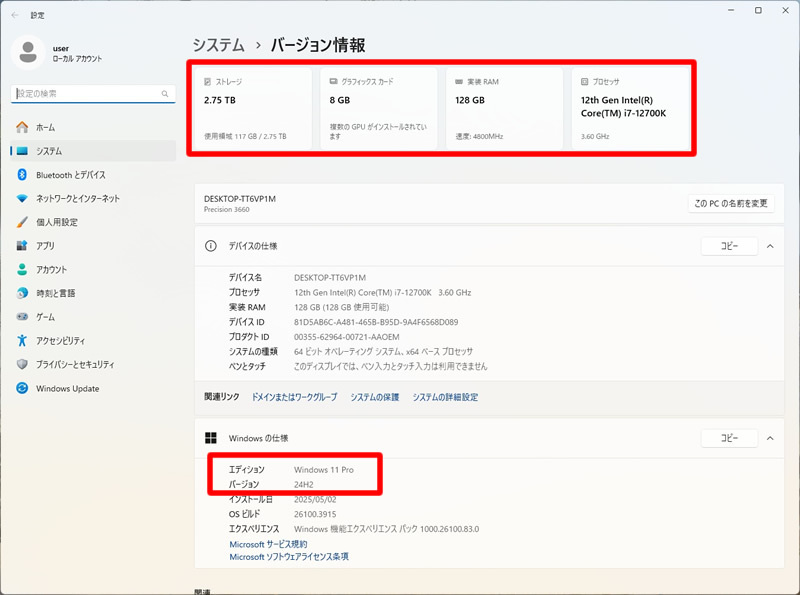Click the Accounts person icon
This screenshot has height=595, width=800.
(x=22, y=269)
